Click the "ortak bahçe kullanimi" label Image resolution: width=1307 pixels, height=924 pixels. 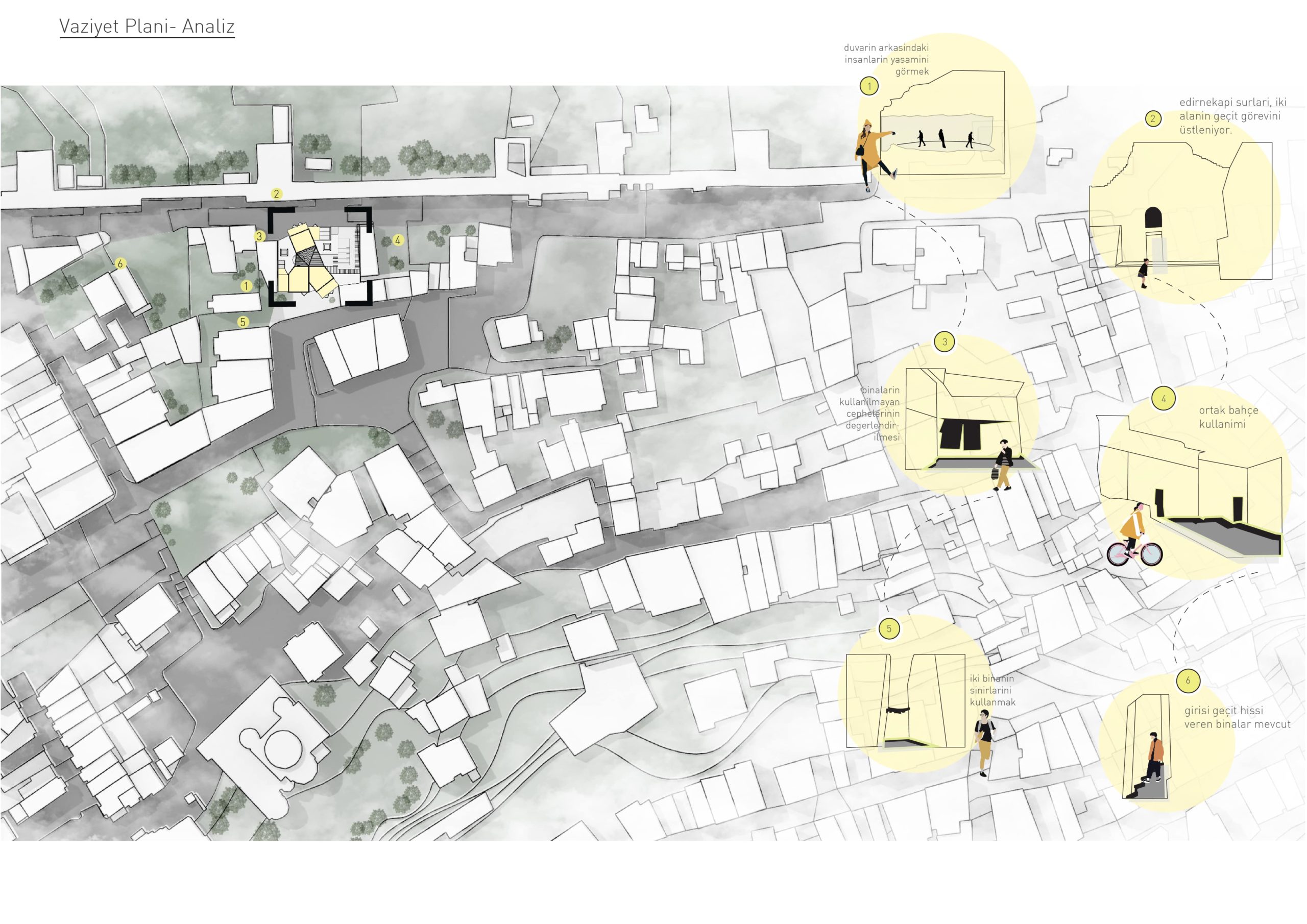click(1228, 417)
